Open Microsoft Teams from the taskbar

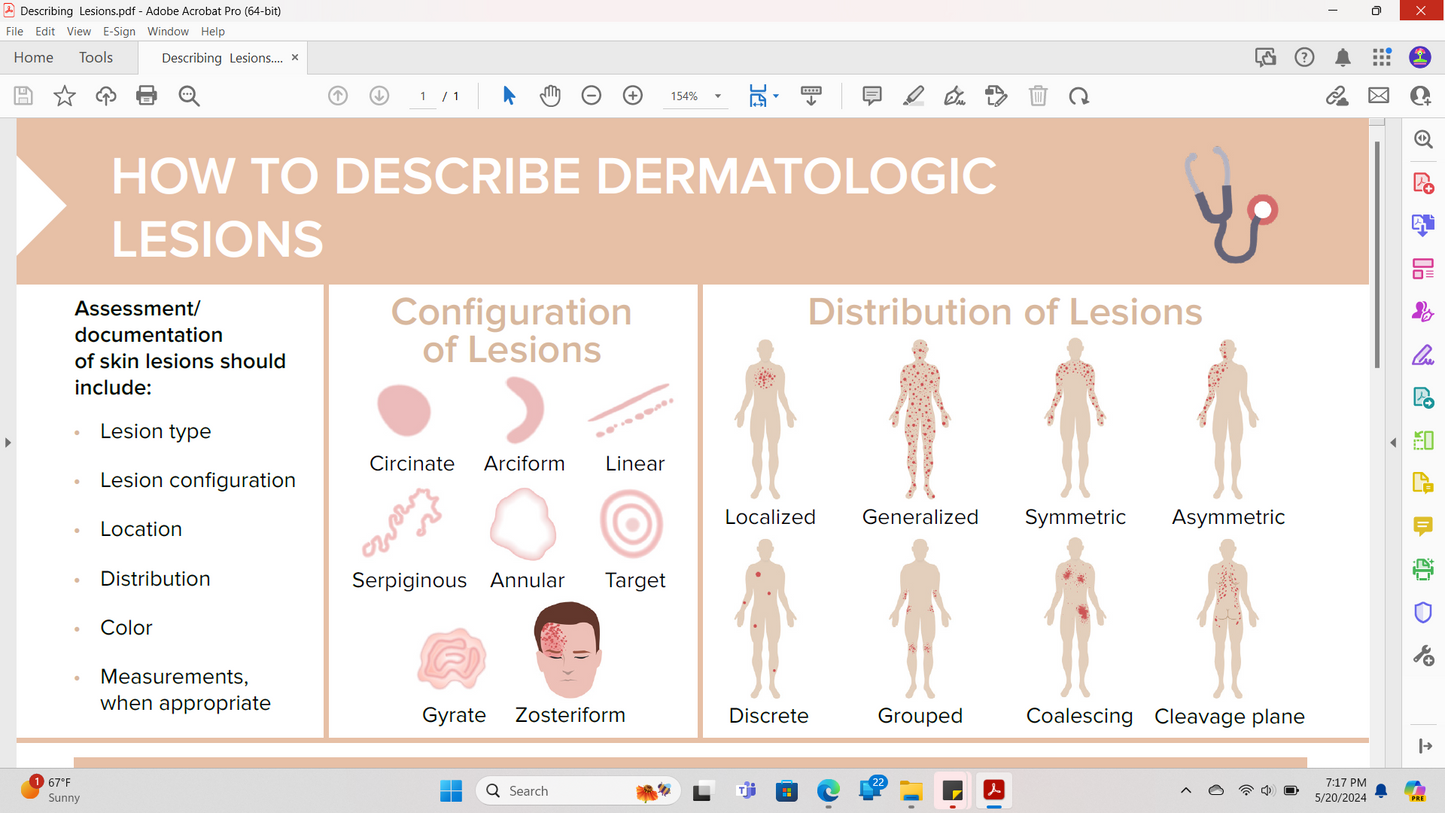(746, 791)
